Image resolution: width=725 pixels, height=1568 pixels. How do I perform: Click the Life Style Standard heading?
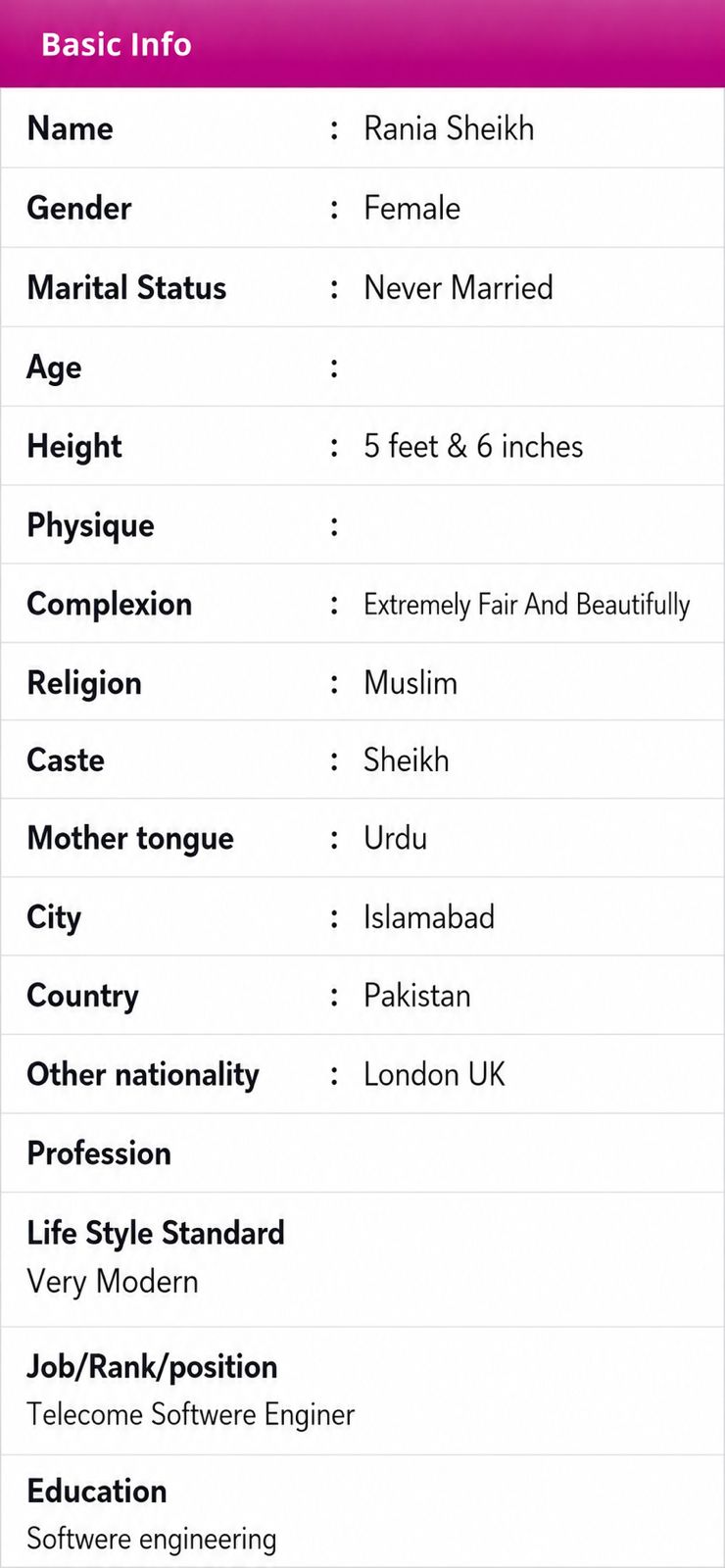pos(156,1233)
